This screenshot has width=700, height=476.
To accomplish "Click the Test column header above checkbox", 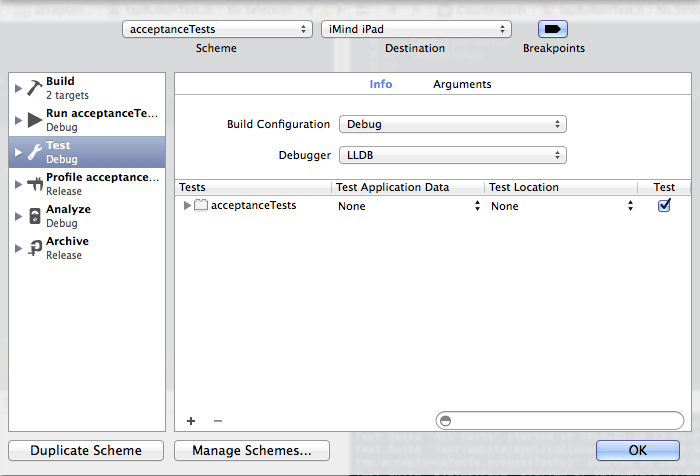I will (x=664, y=187).
